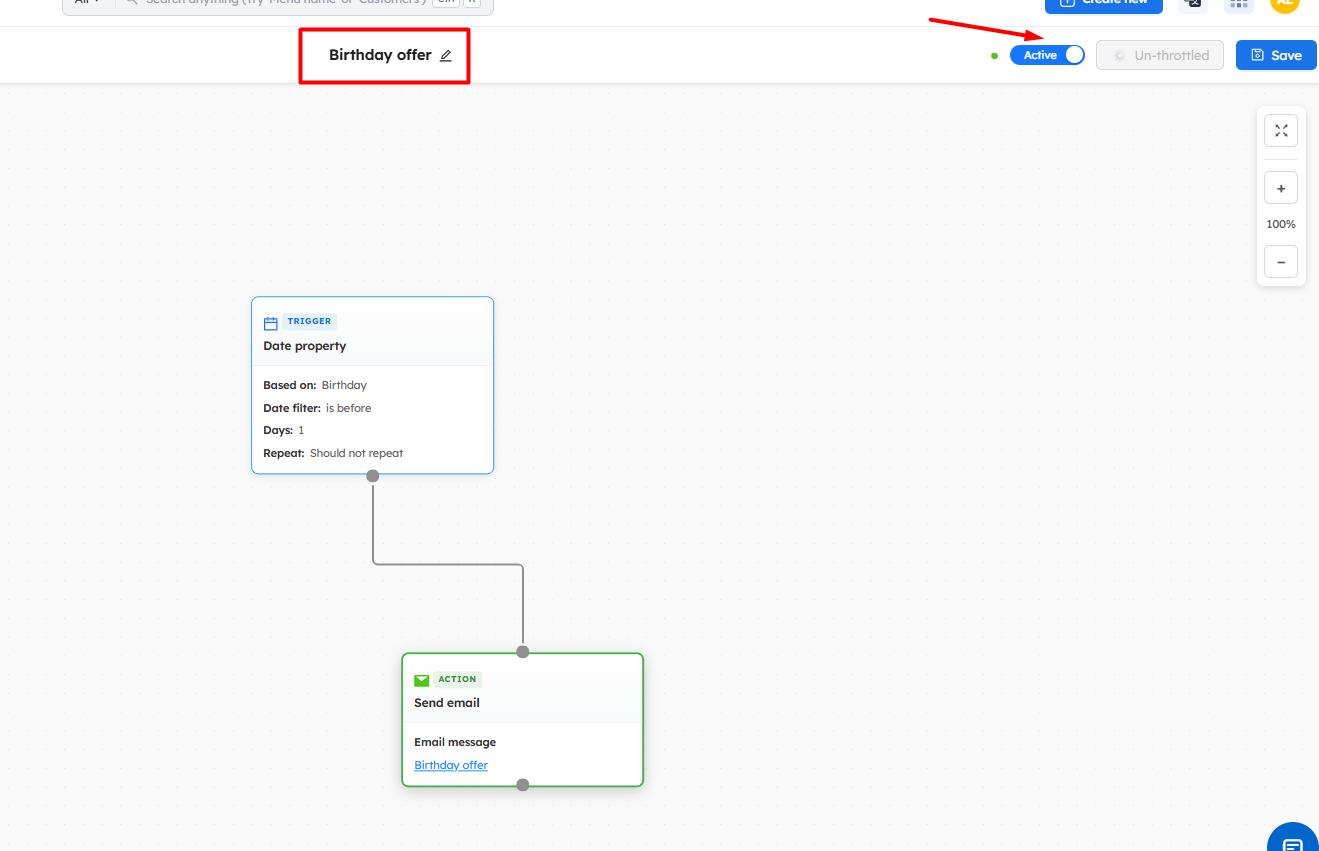Open the user avatar at top right

(x=1284, y=3)
